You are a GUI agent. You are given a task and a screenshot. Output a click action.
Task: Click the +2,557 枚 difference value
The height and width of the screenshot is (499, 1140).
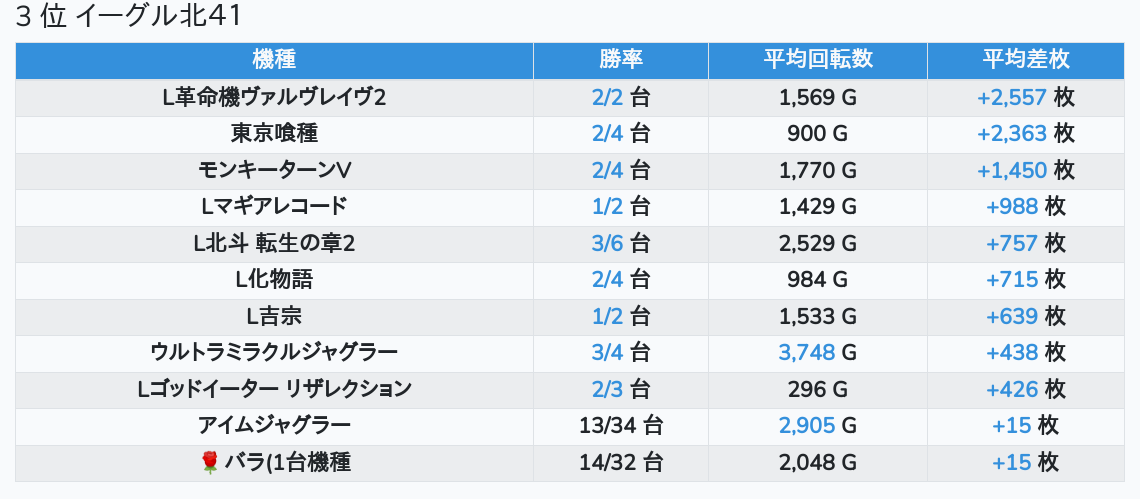click(1012, 97)
